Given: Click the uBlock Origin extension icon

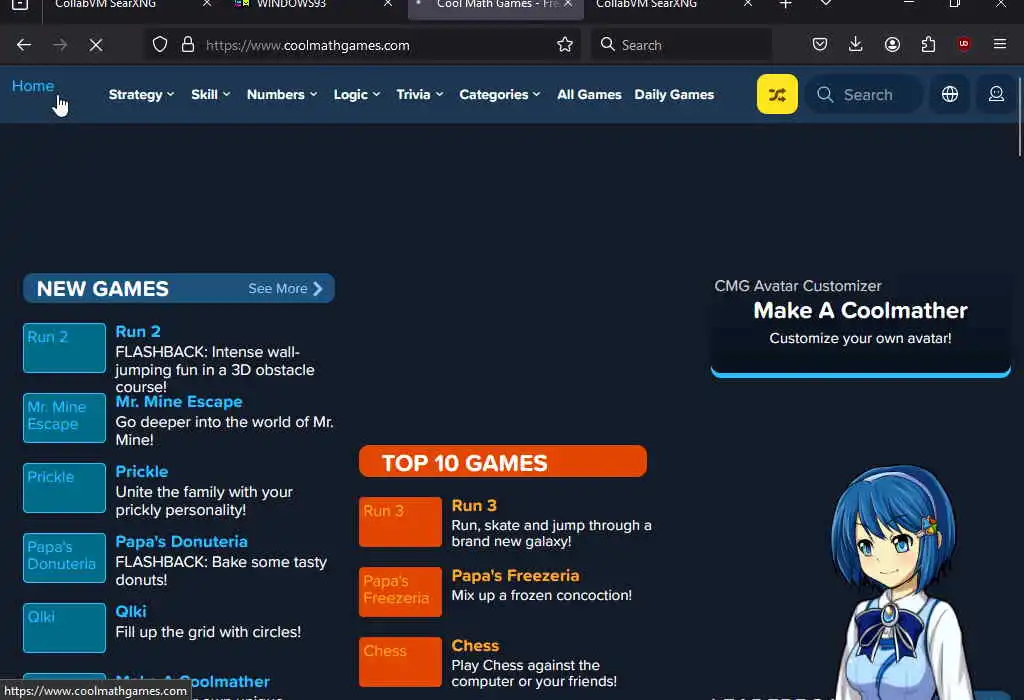Looking at the screenshot, I should pyautogui.click(x=964, y=44).
